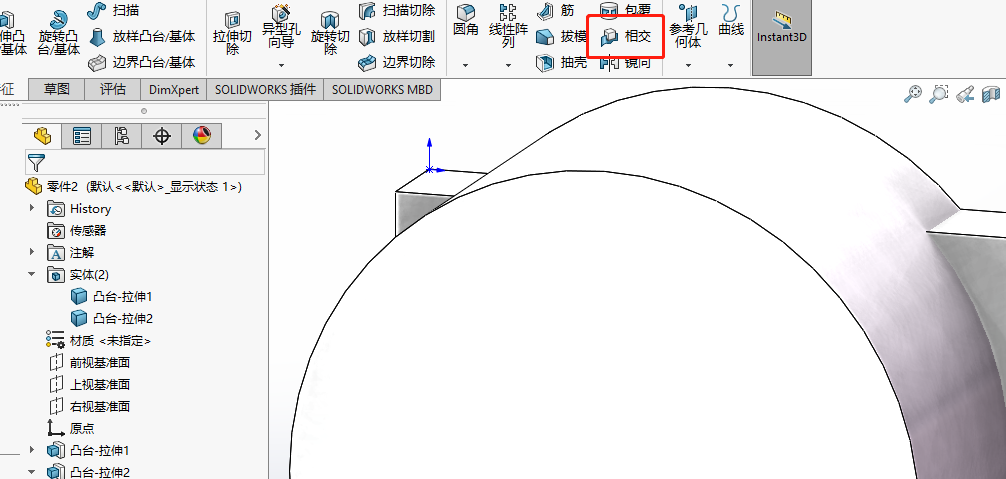This screenshot has height=479, width=1006.
Task: Open the DisplayManager color sphere tab
Action: [x=202, y=135]
